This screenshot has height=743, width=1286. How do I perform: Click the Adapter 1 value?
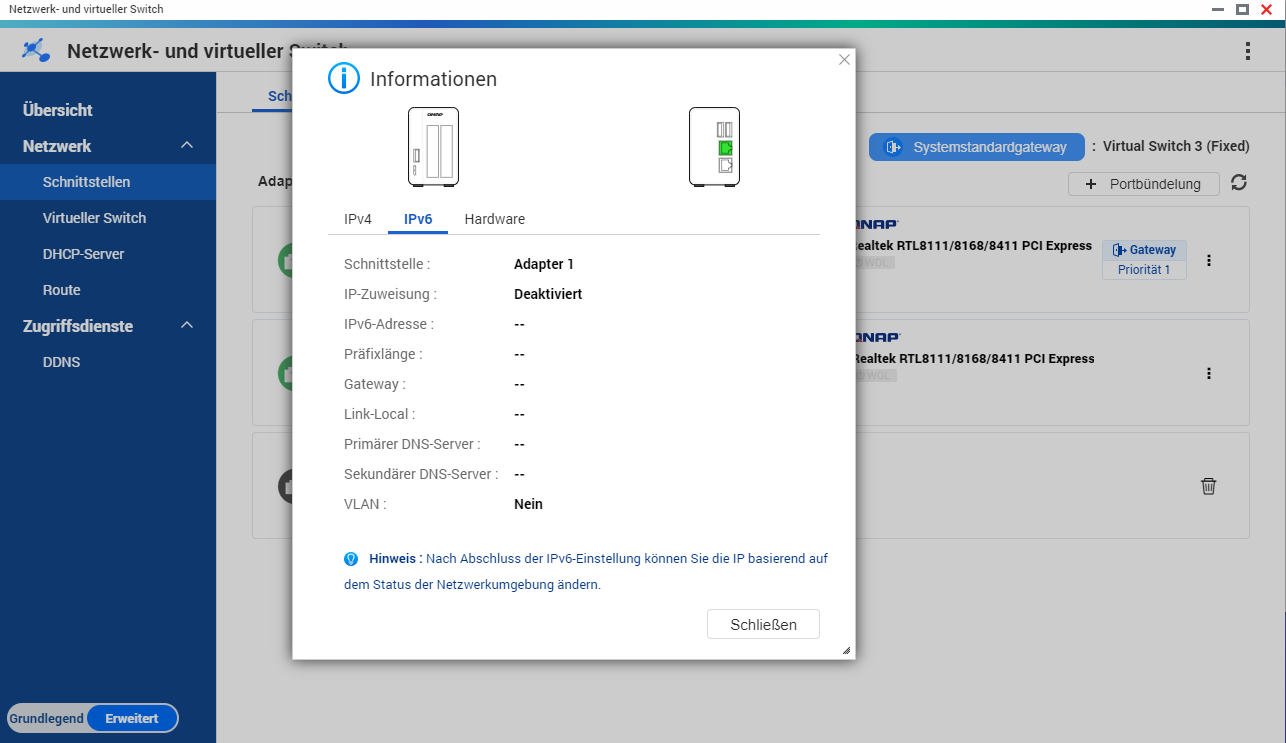[544, 264]
